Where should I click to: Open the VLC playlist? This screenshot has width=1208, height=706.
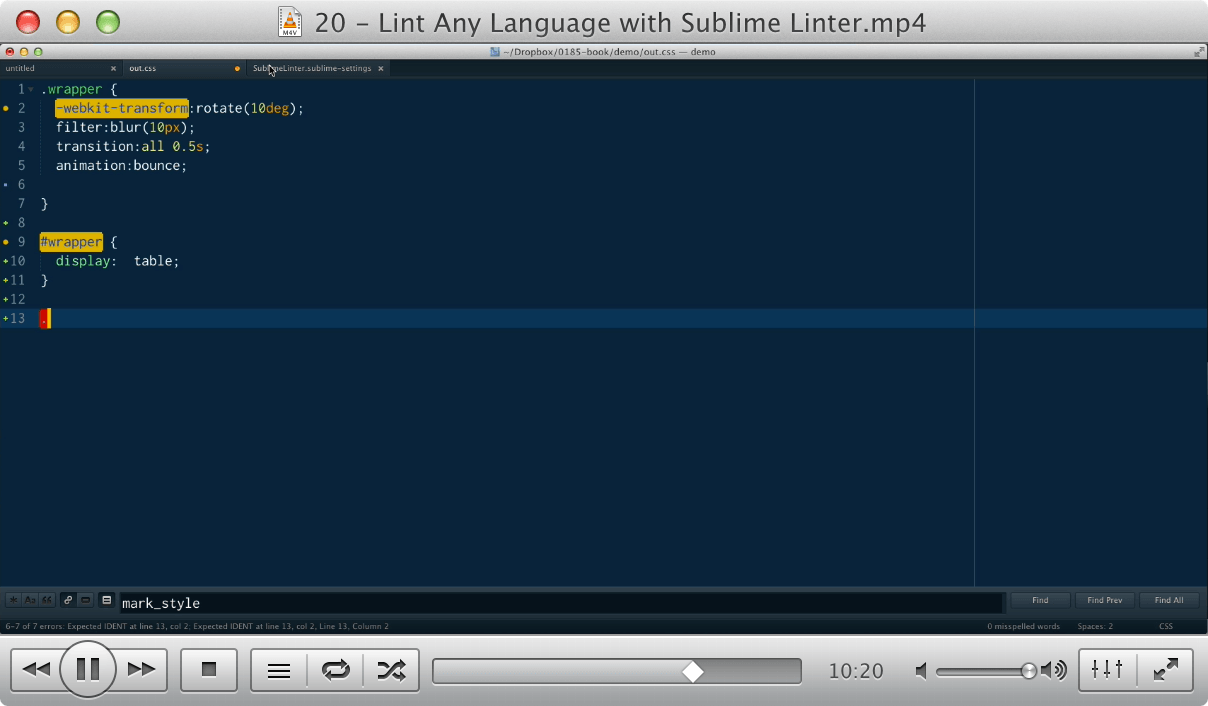click(277, 669)
